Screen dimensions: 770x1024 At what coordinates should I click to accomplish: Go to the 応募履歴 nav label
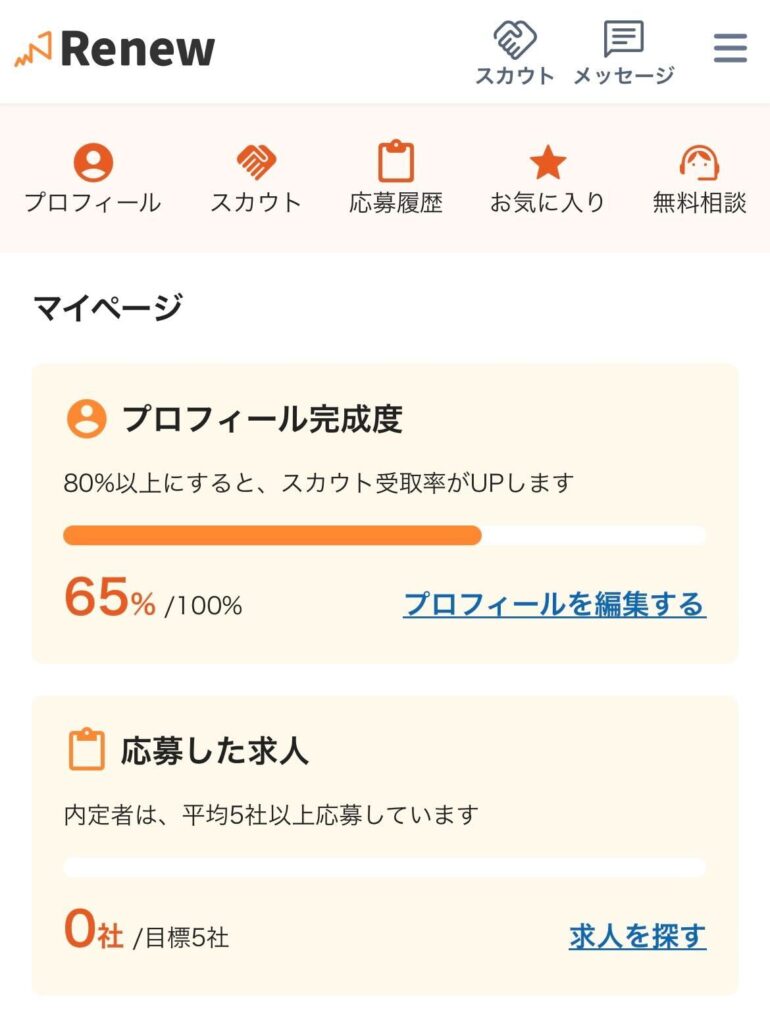[396, 202]
